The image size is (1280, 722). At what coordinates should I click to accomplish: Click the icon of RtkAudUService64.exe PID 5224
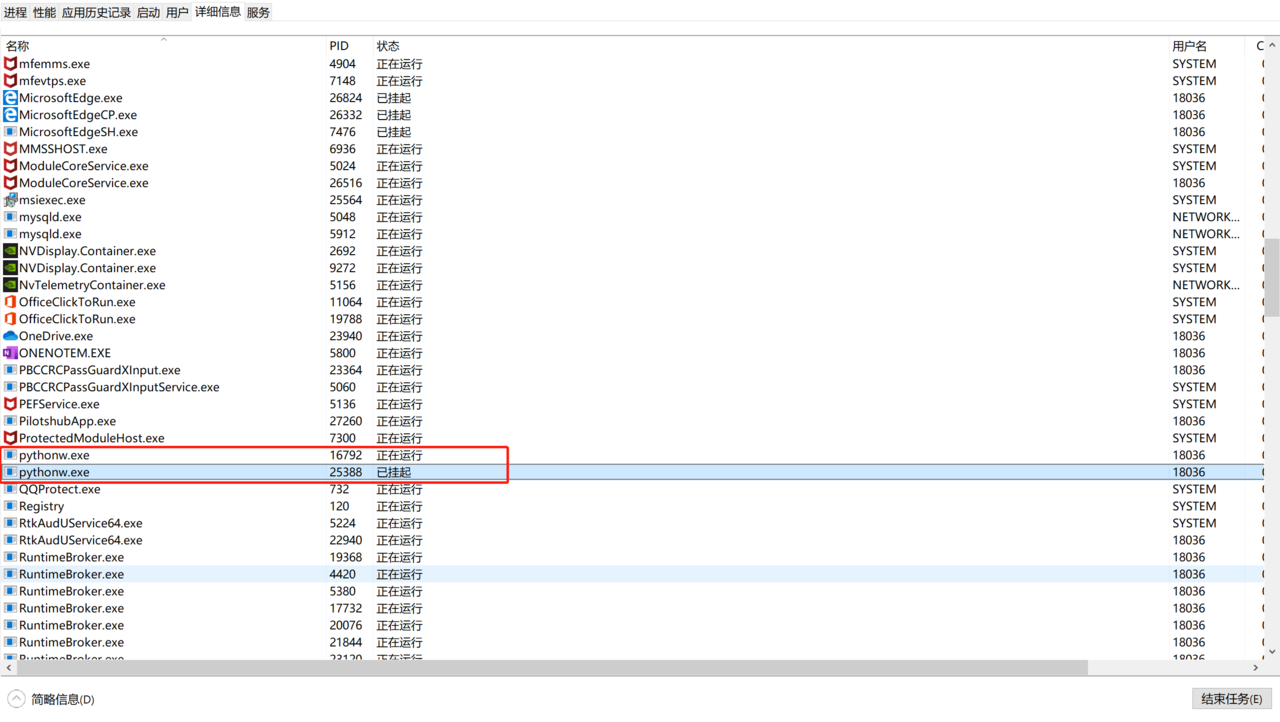click(x=10, y=523)
